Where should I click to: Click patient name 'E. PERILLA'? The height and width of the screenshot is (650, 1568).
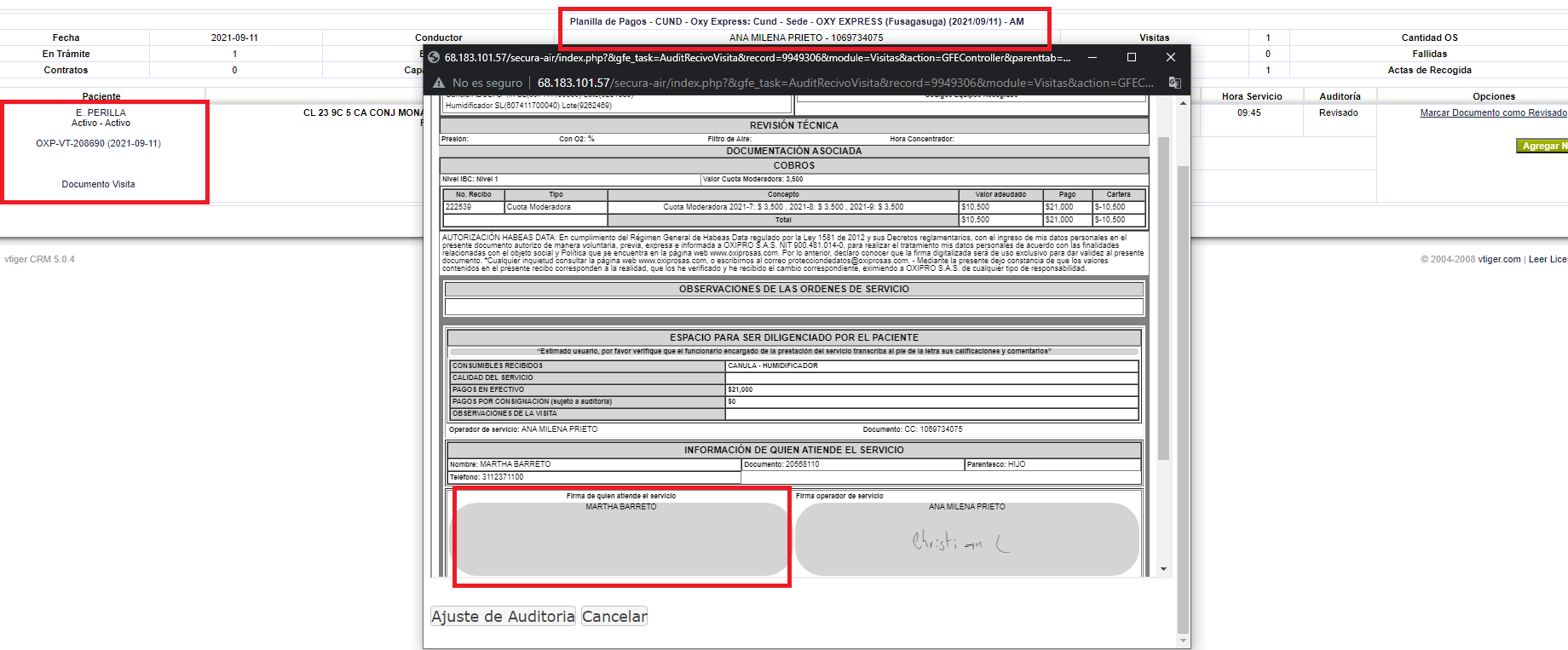point(101,112)
